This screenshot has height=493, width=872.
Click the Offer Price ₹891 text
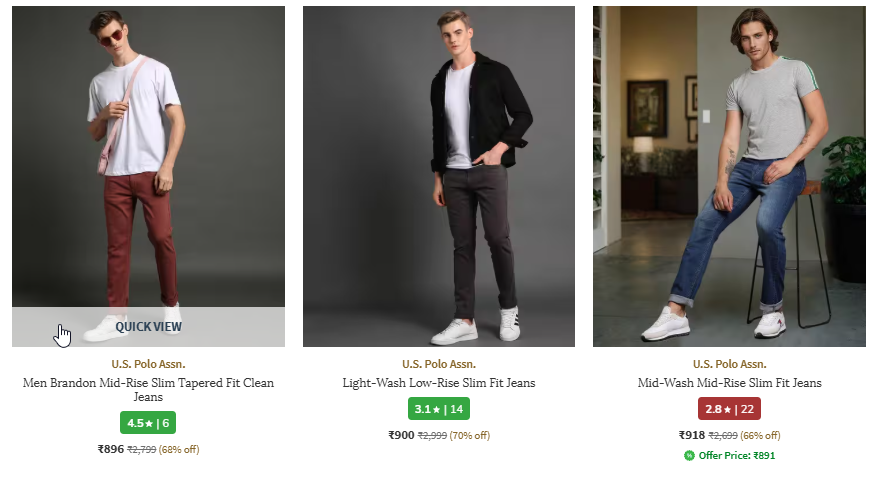tap(736, 456)
